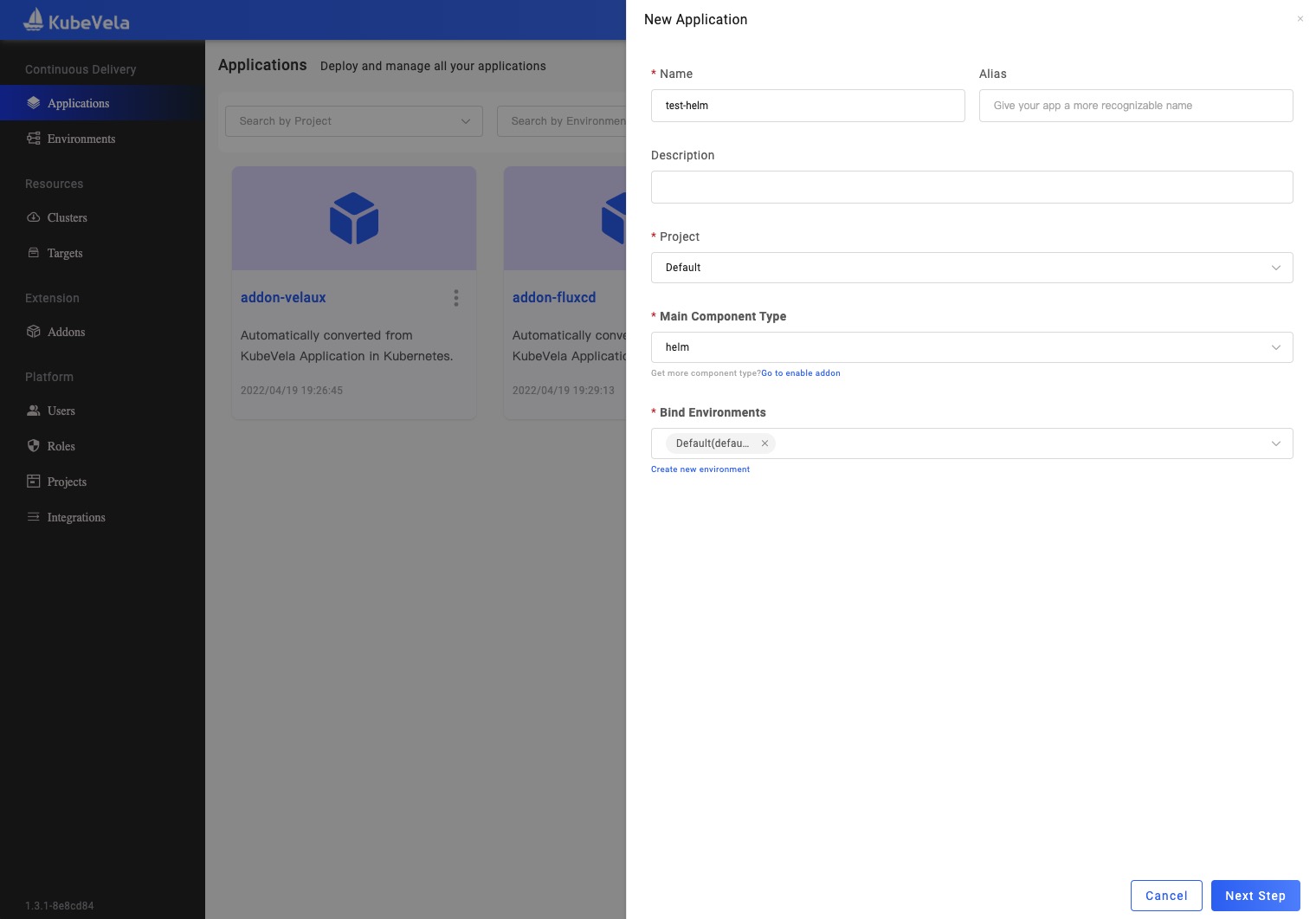Image resolution: width=1316 pixels, height=919 pixels.
Task: Open Search by Project filter dropdown
Action: tap(354, 121)
